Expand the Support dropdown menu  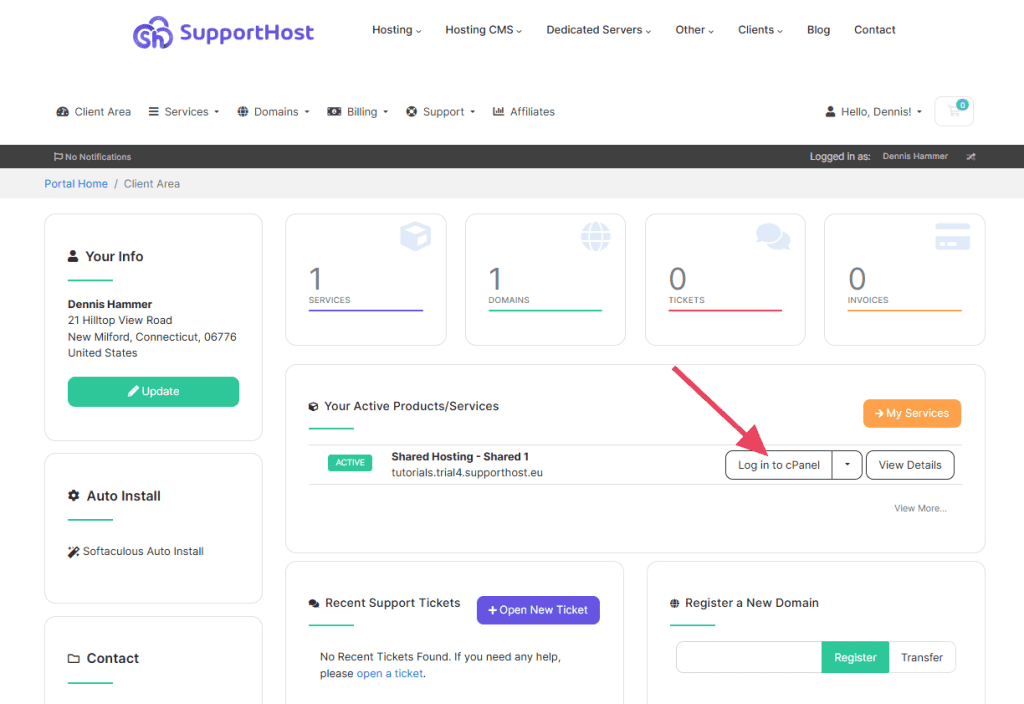point(440,112)
